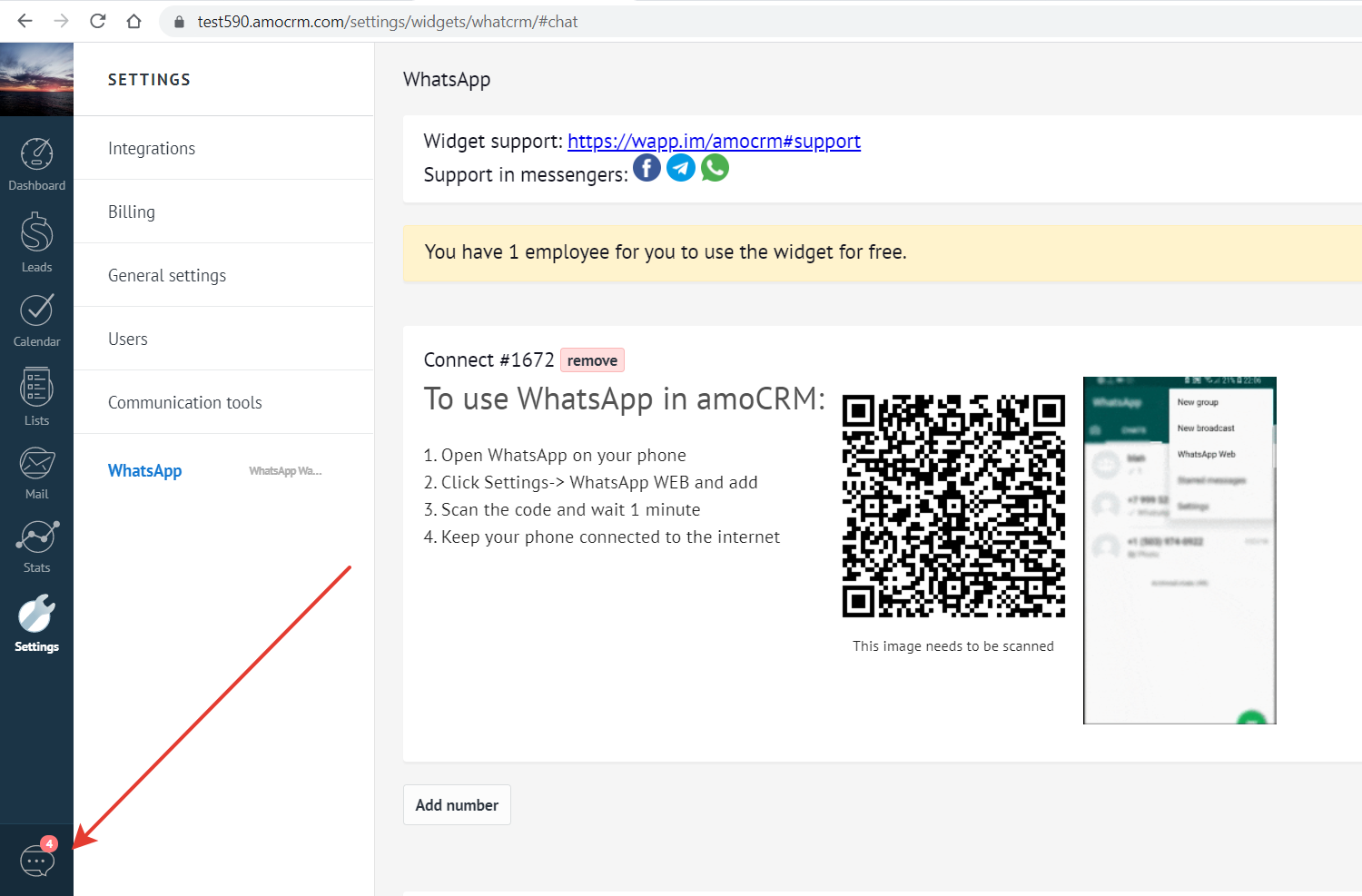Click the WhatsApp phone screenshot
1362x896 pixels.
coord(1179,550)
